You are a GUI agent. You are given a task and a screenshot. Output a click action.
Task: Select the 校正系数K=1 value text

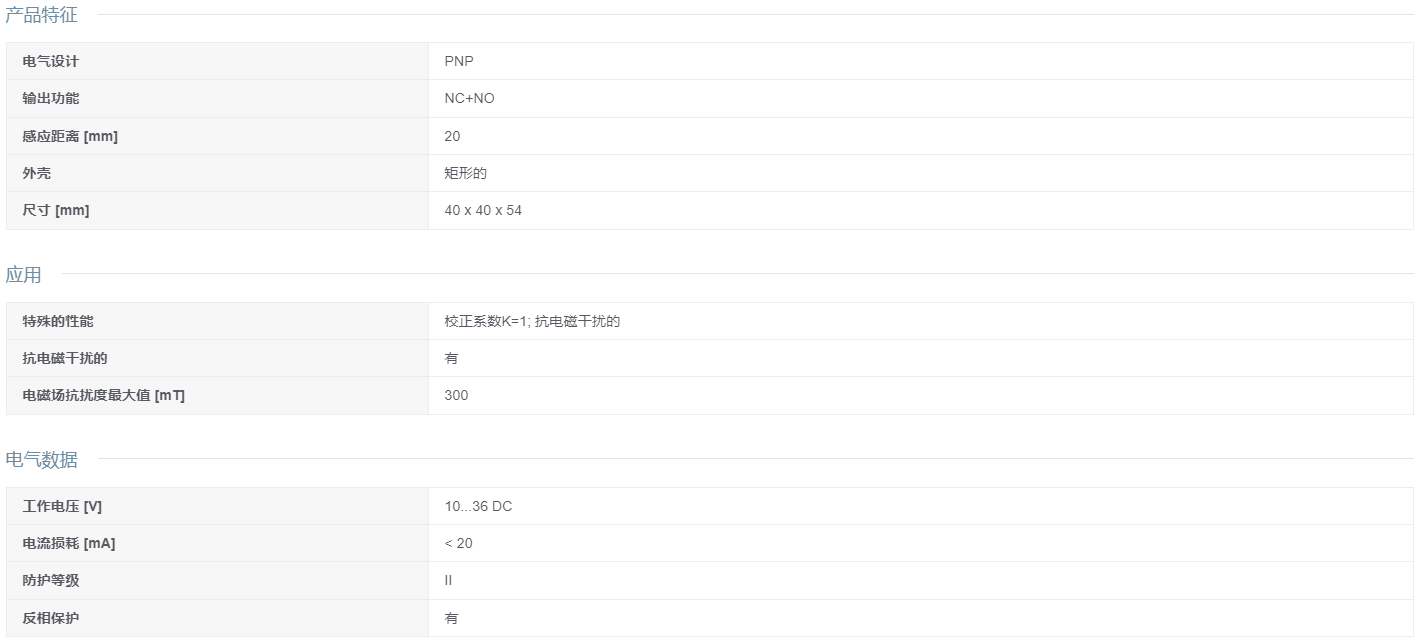pyautogui.click(x=486, y=321)
